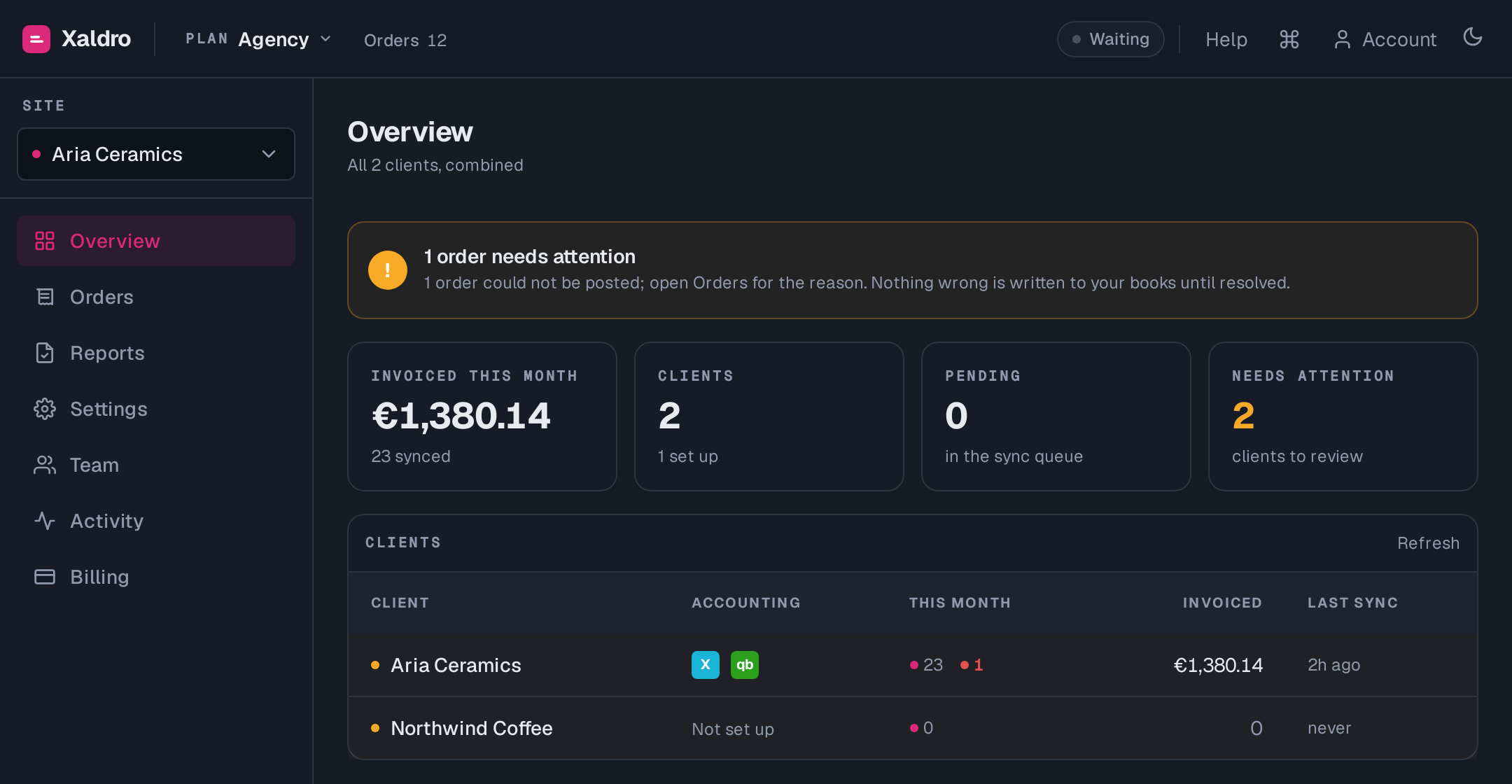Viewport: 1512px width, 784px height.
Task: Click the Xaldro brand name
Action: pyautogui.click(x=97, y=38)
